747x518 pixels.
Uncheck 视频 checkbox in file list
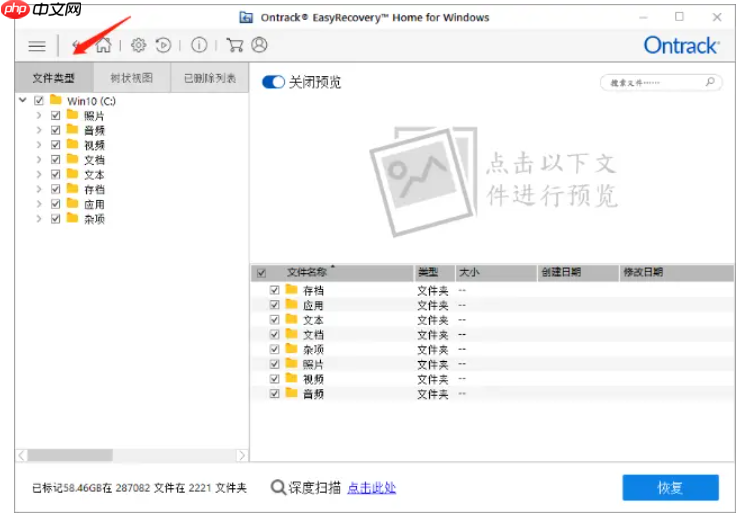point(274,379)
